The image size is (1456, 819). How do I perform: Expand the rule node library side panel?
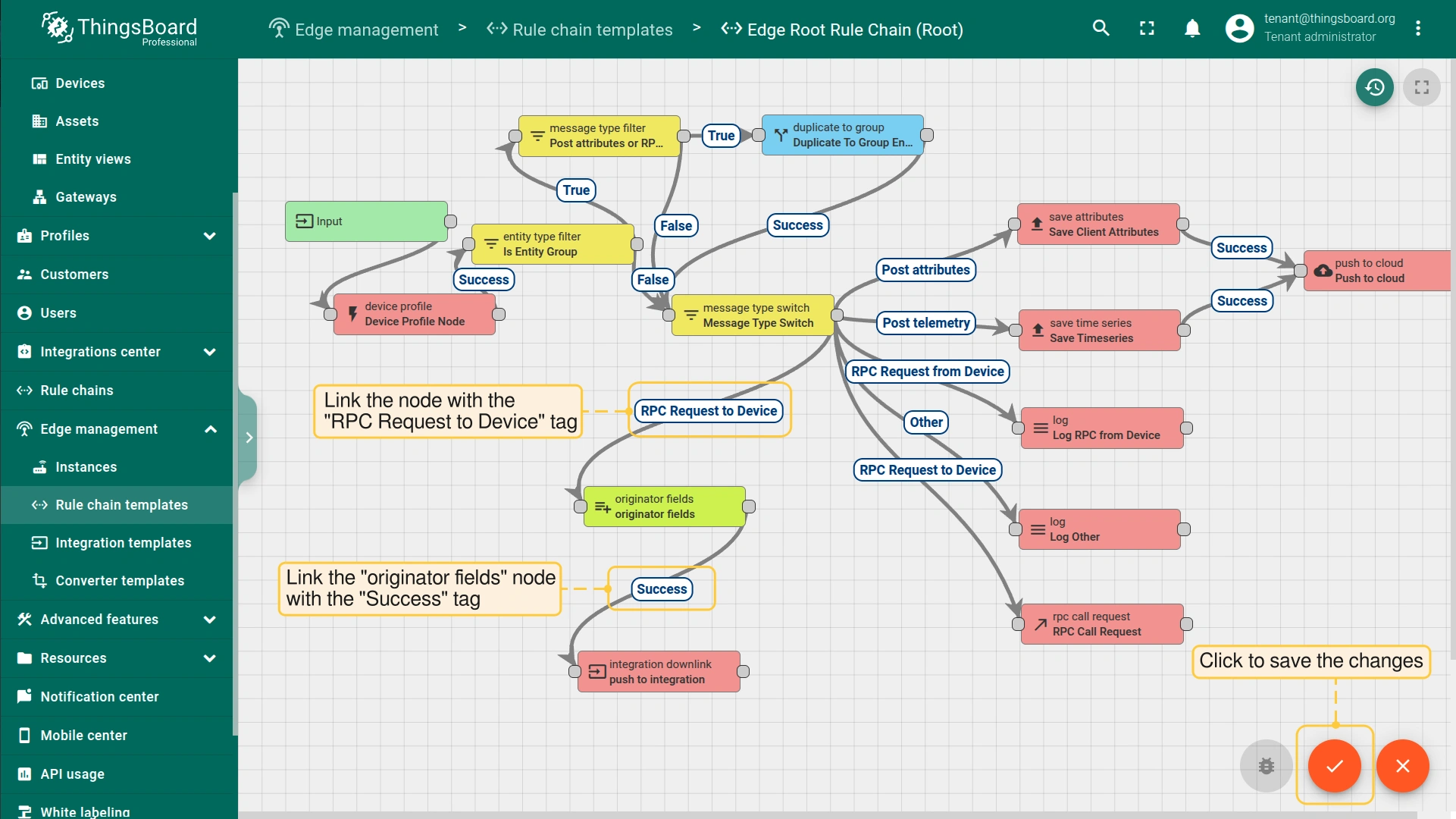(x=249, y=438)
